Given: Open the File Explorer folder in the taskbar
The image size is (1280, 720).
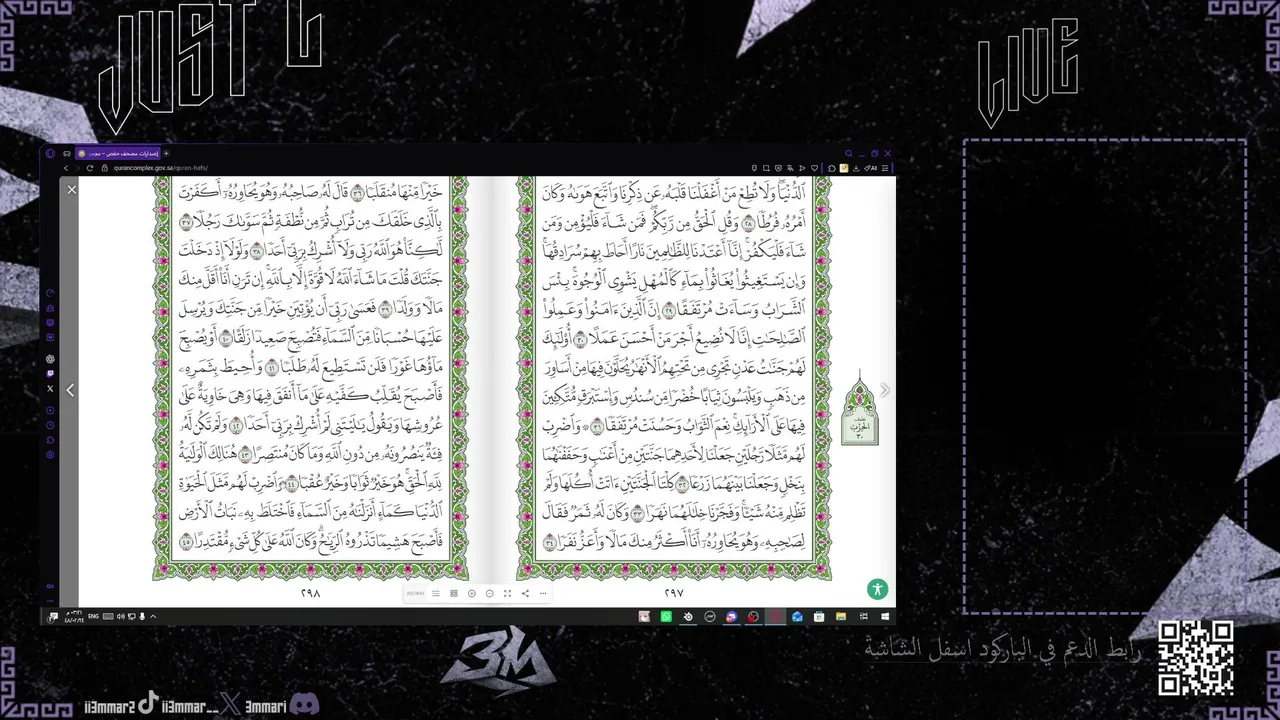Looking at the screenshot, I should point(841,617).
